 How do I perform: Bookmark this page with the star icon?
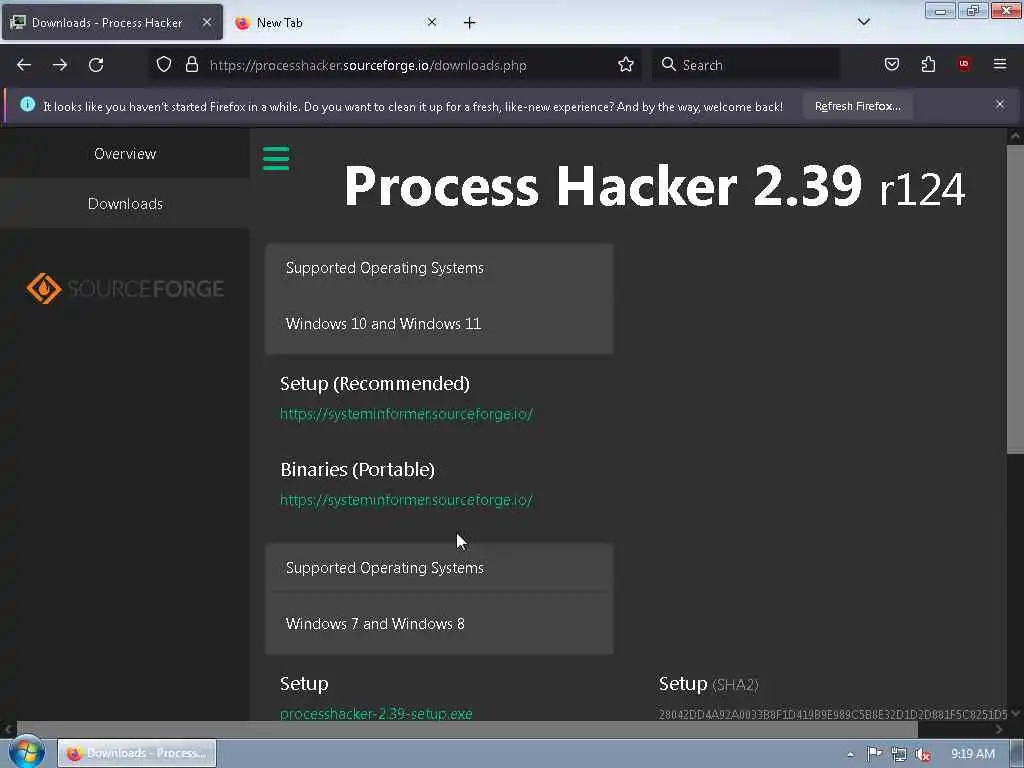[626, 64]
